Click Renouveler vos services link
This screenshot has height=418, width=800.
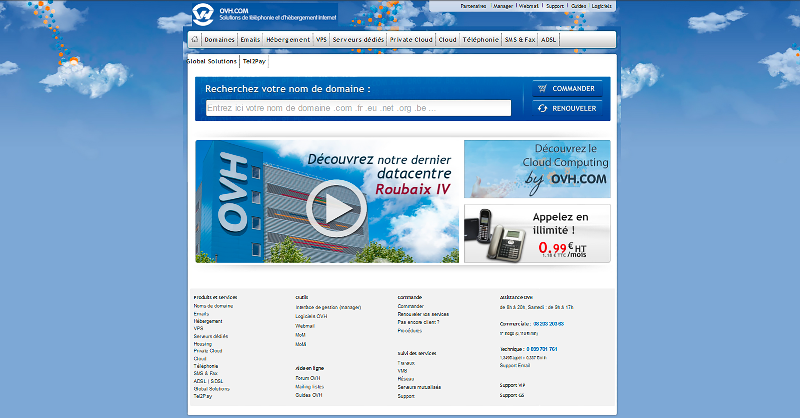(423, 314)
